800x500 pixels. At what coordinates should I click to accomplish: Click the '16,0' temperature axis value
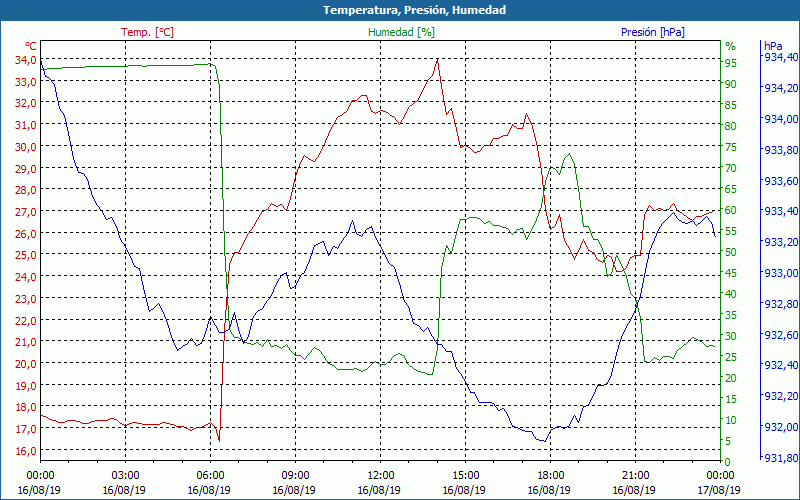coord(25,451)
